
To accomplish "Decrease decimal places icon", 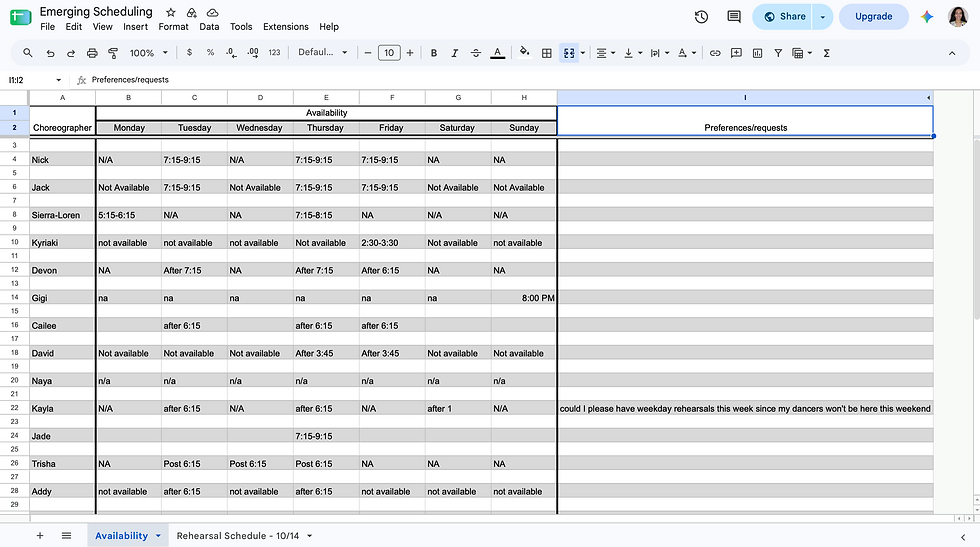I will point(231,53).
